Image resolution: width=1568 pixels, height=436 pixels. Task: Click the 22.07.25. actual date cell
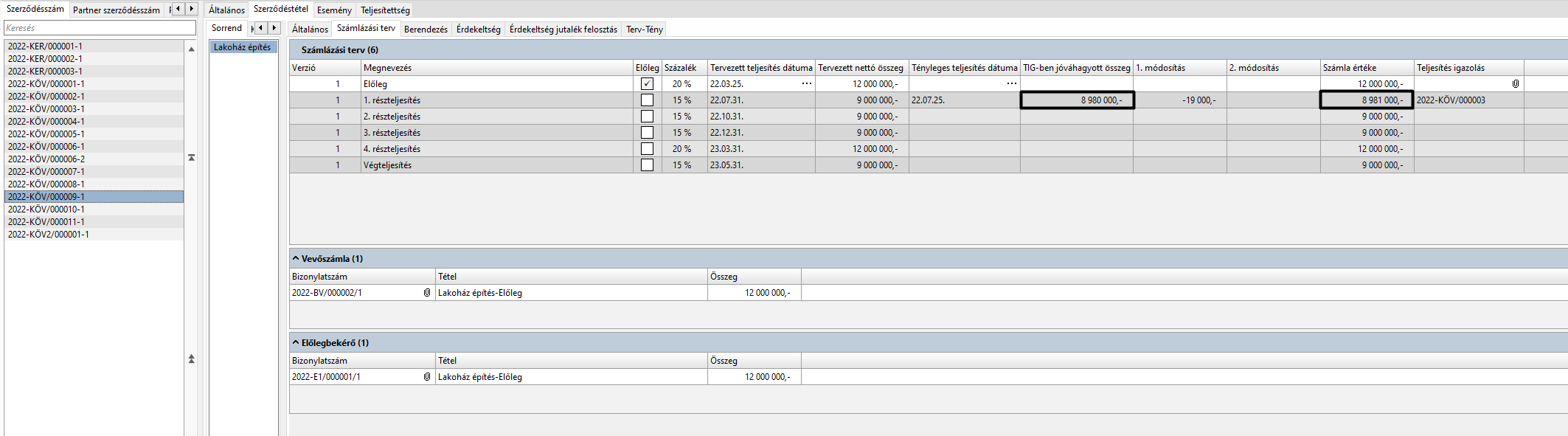964,100
